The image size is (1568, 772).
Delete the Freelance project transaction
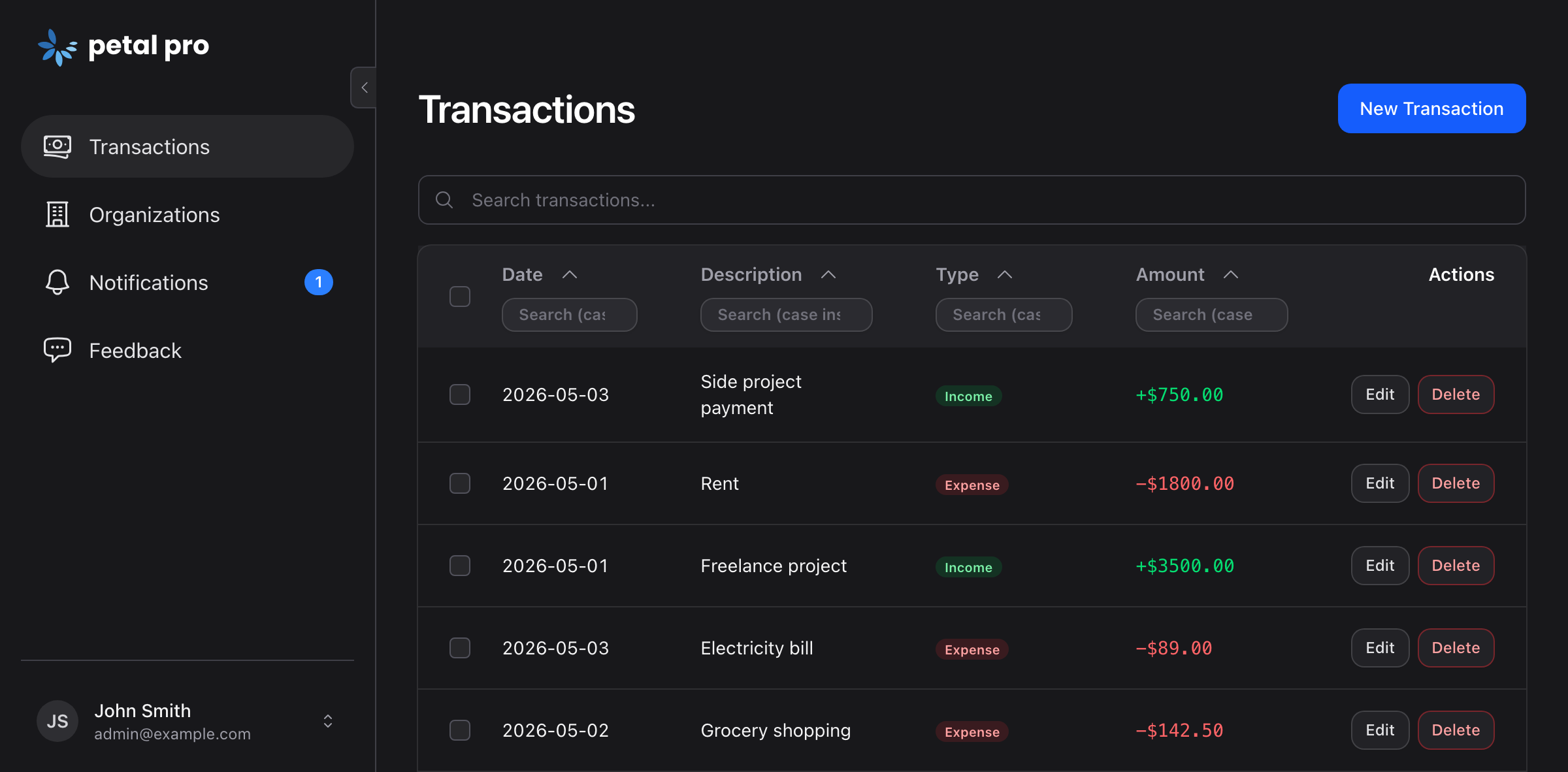click(x=1456, y=566)
